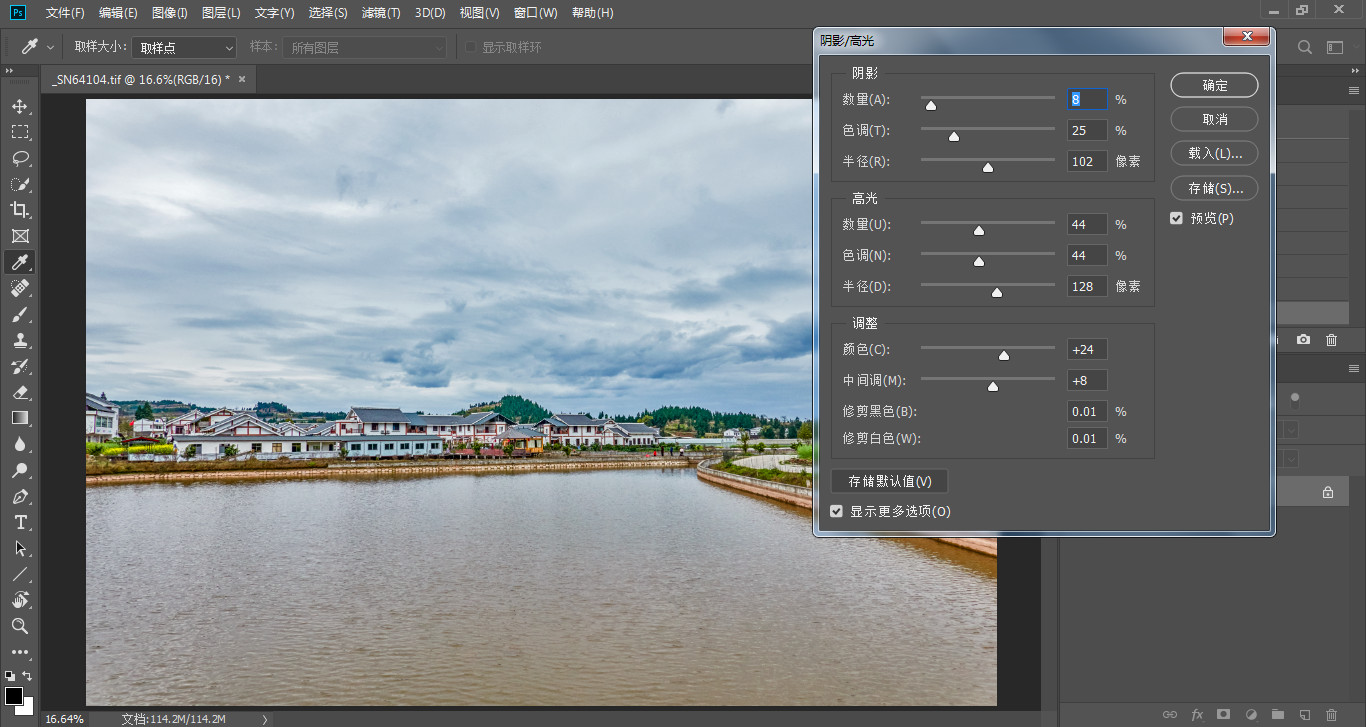Open the Edit Toolbar three-dots menu

(x=20, y=652)
